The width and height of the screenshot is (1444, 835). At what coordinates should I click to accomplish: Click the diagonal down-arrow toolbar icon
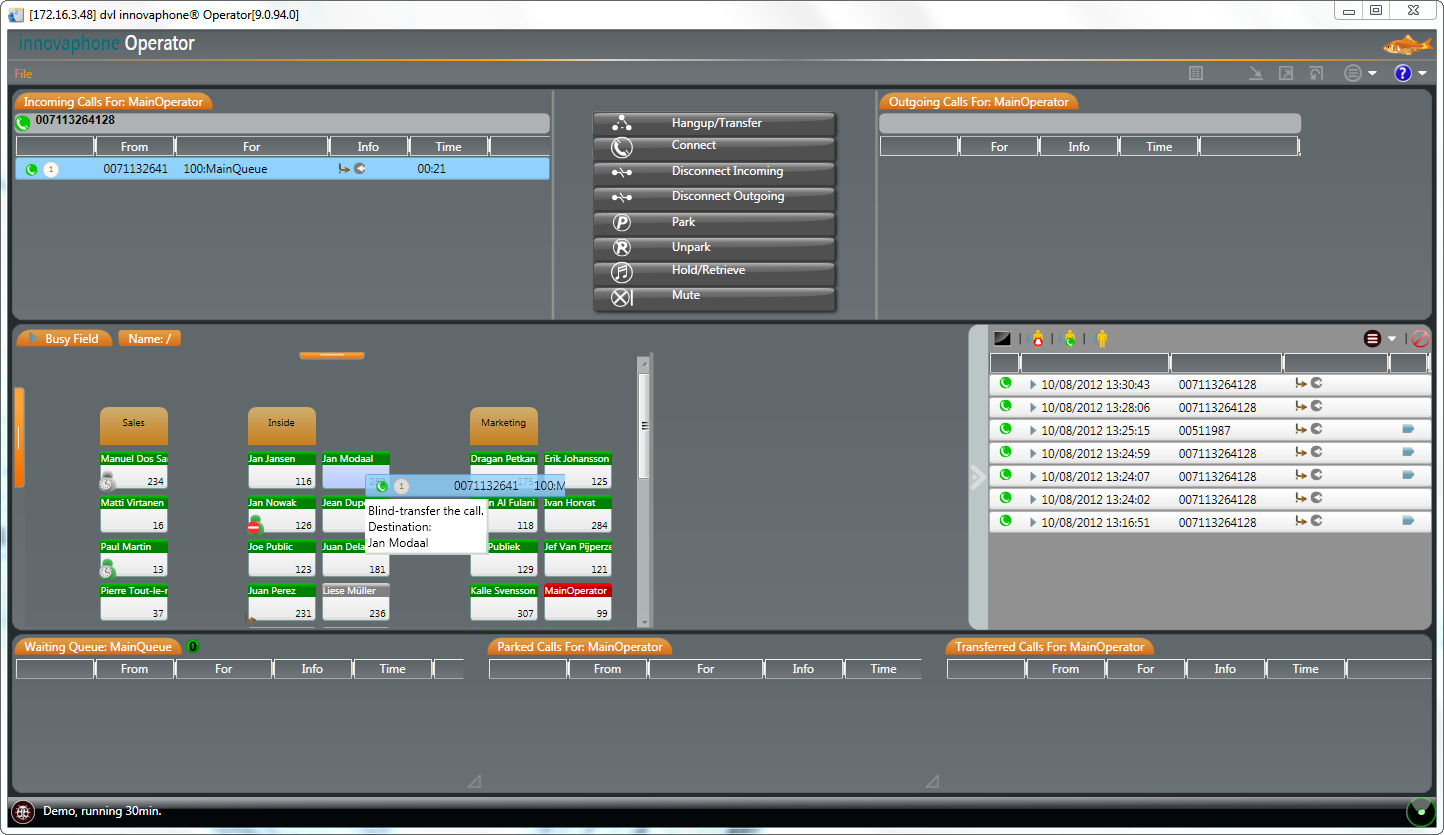click(1257, 73)
